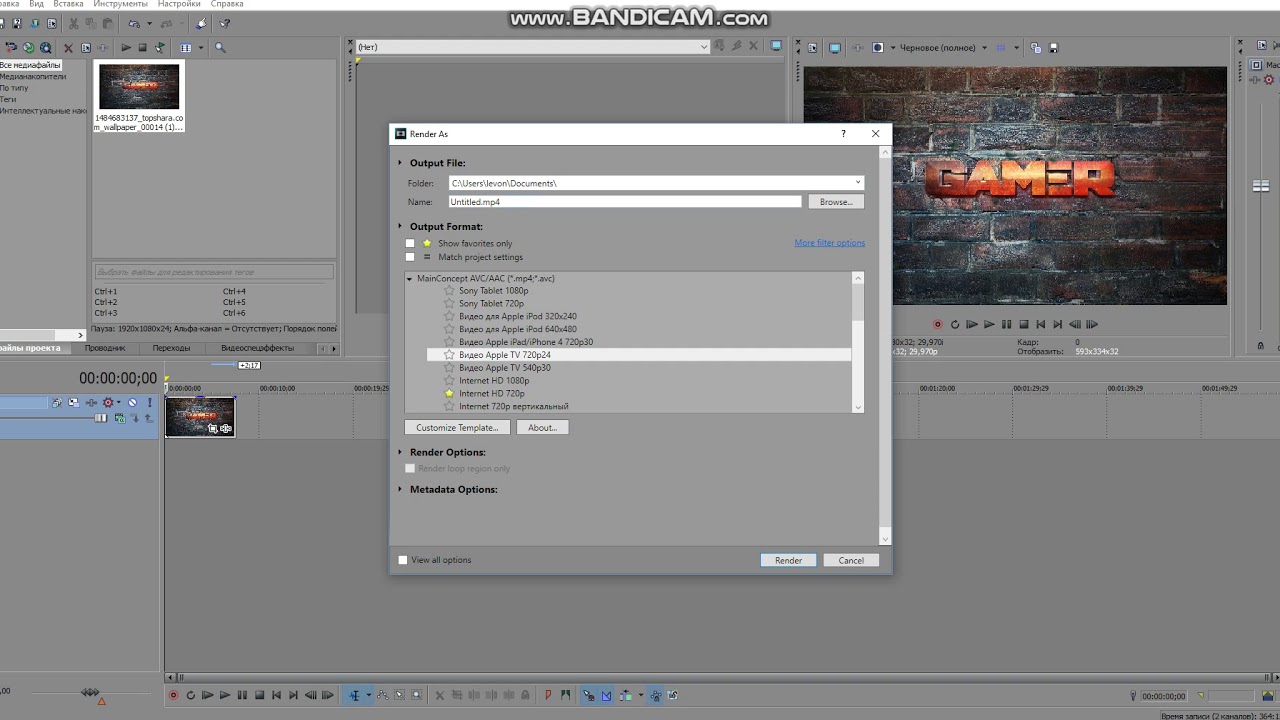Switch to the Видеоспецэффекты tab

(257, 348)
